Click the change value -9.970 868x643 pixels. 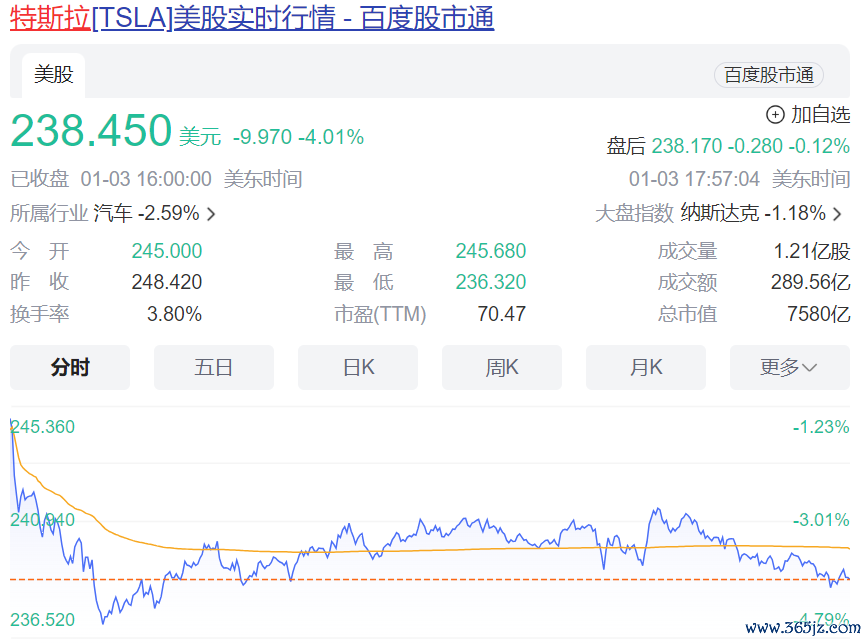tap(262, 137)
